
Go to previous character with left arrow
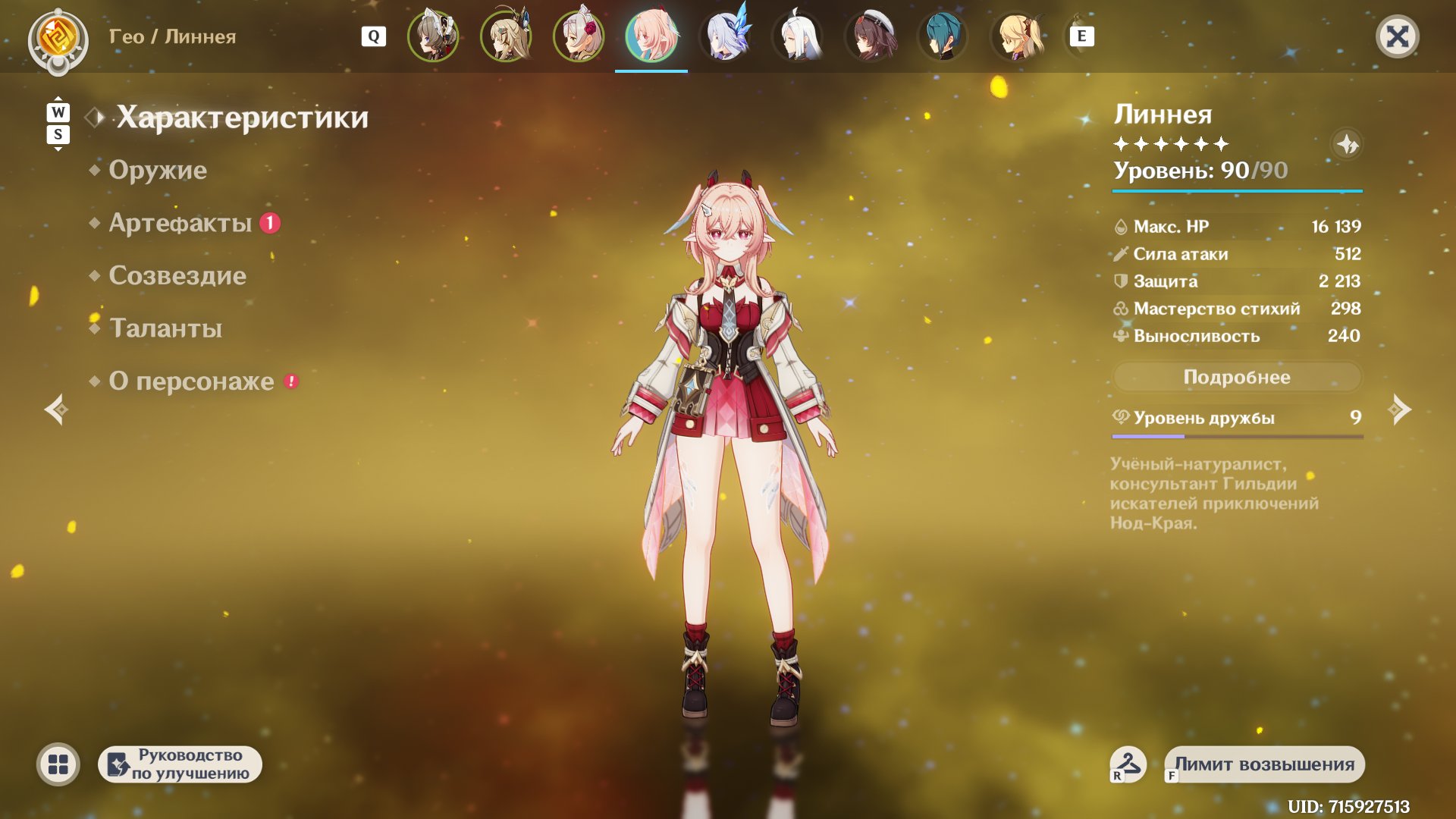[x=56, y=409]
